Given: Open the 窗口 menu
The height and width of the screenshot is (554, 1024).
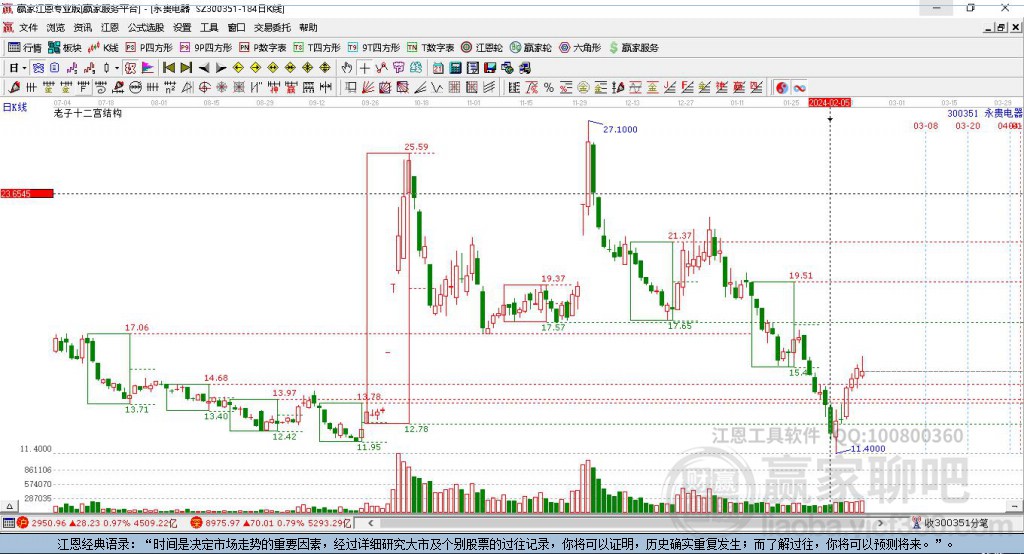Looking at the screenshot, I should [236, 27].
